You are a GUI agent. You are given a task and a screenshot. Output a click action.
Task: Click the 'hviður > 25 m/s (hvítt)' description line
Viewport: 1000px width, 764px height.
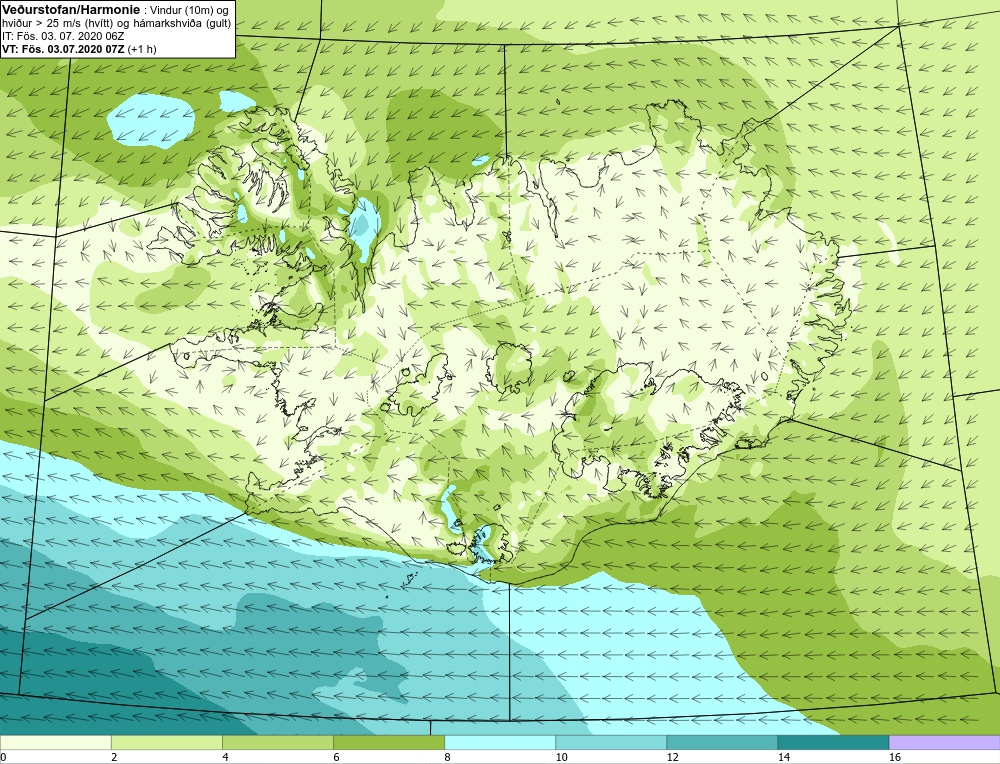coord(116,24)
